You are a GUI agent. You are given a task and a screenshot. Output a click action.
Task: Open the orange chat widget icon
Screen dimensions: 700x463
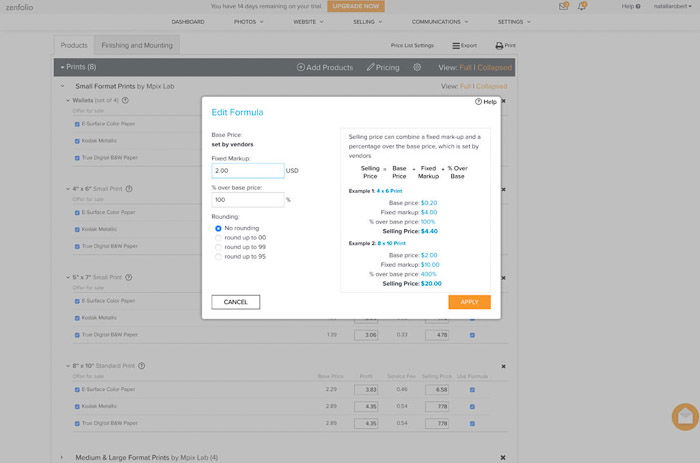point(685,417)
